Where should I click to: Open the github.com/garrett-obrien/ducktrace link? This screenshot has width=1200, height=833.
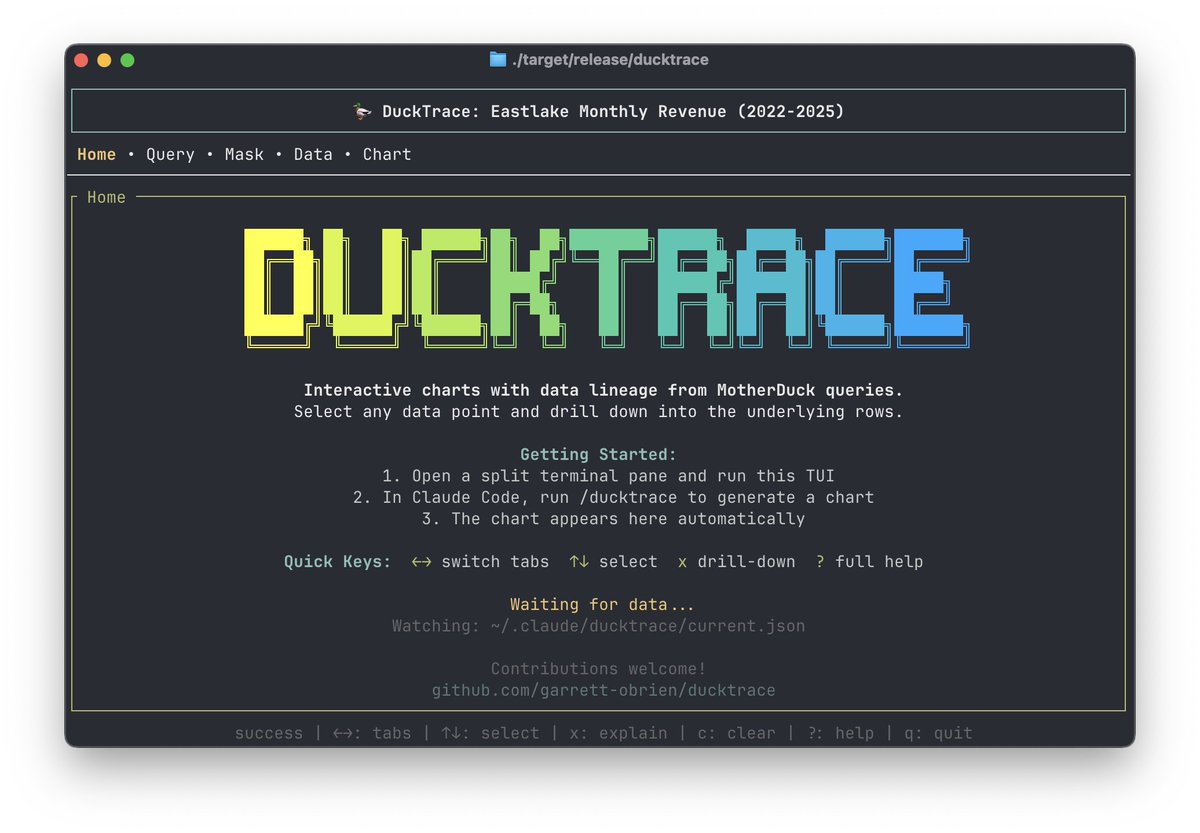[x=603, y=690]
